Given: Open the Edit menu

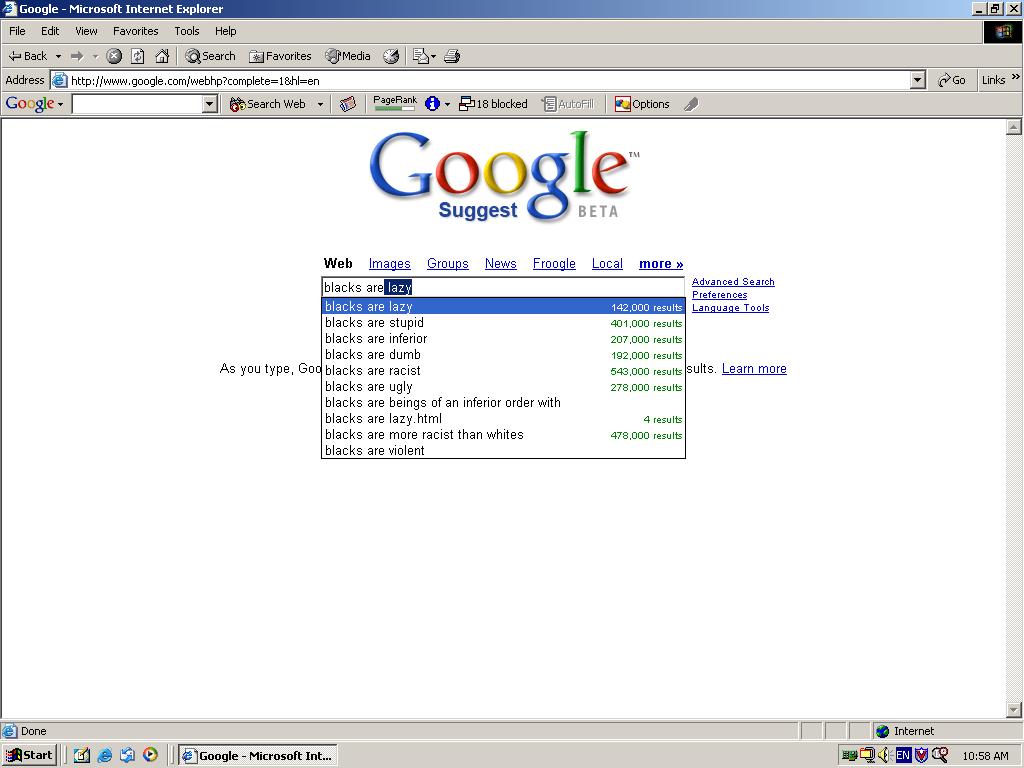Looking at the screenshot, I should click(x=50, y=31).
